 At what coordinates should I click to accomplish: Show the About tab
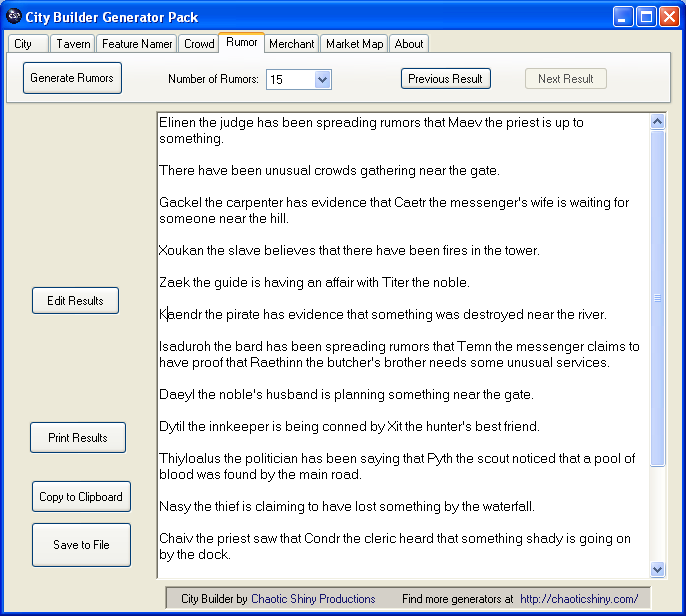pyautogui.click(x=409, y=44)
